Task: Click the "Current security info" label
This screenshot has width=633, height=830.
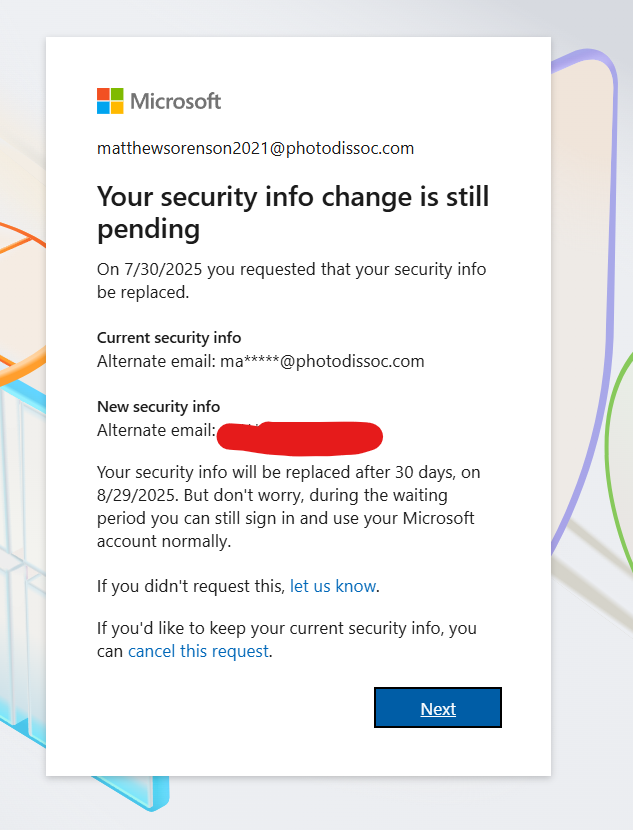Action: [x=169, y=338]
